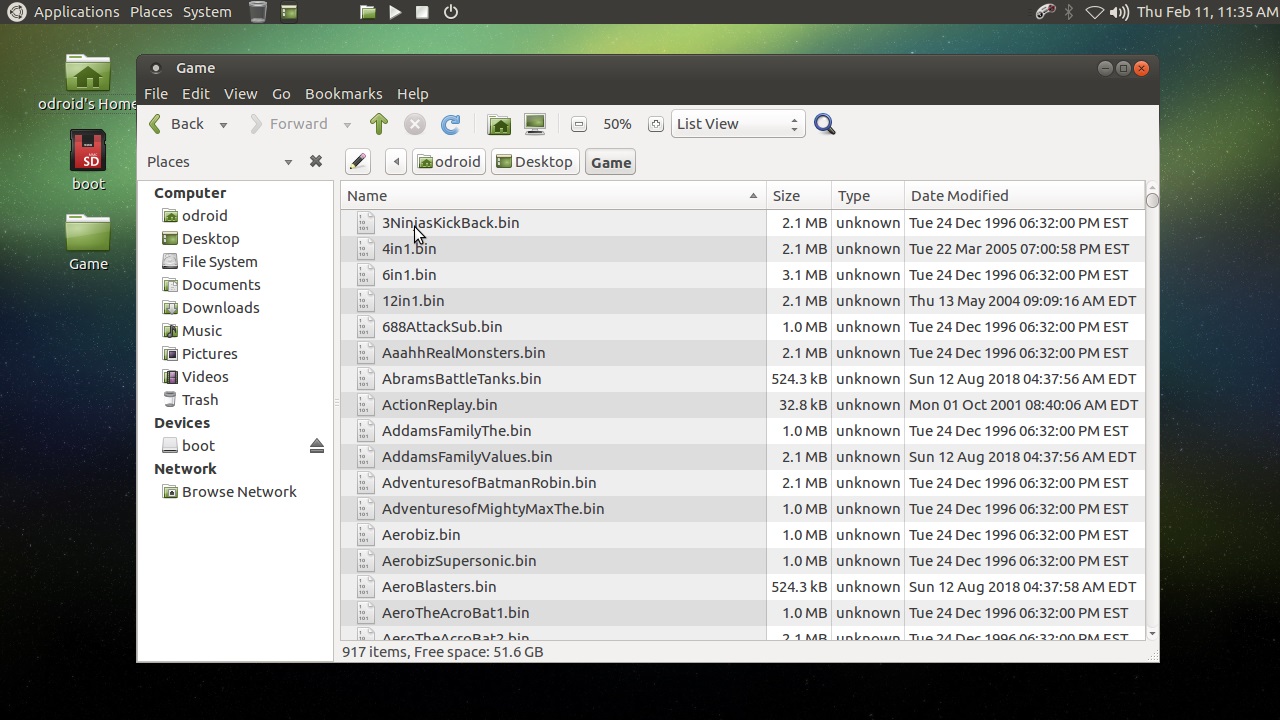Click the Back navigation button
The height and width of the screenshot is (720, 1280).
(176, 124)
